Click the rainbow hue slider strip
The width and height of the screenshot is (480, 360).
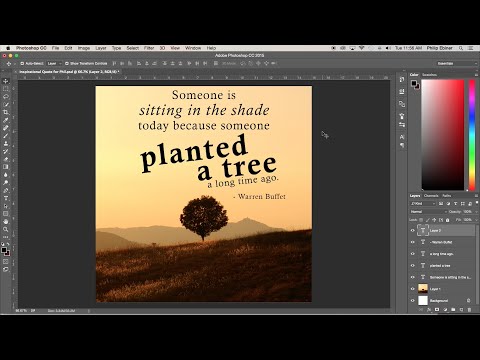472,135
